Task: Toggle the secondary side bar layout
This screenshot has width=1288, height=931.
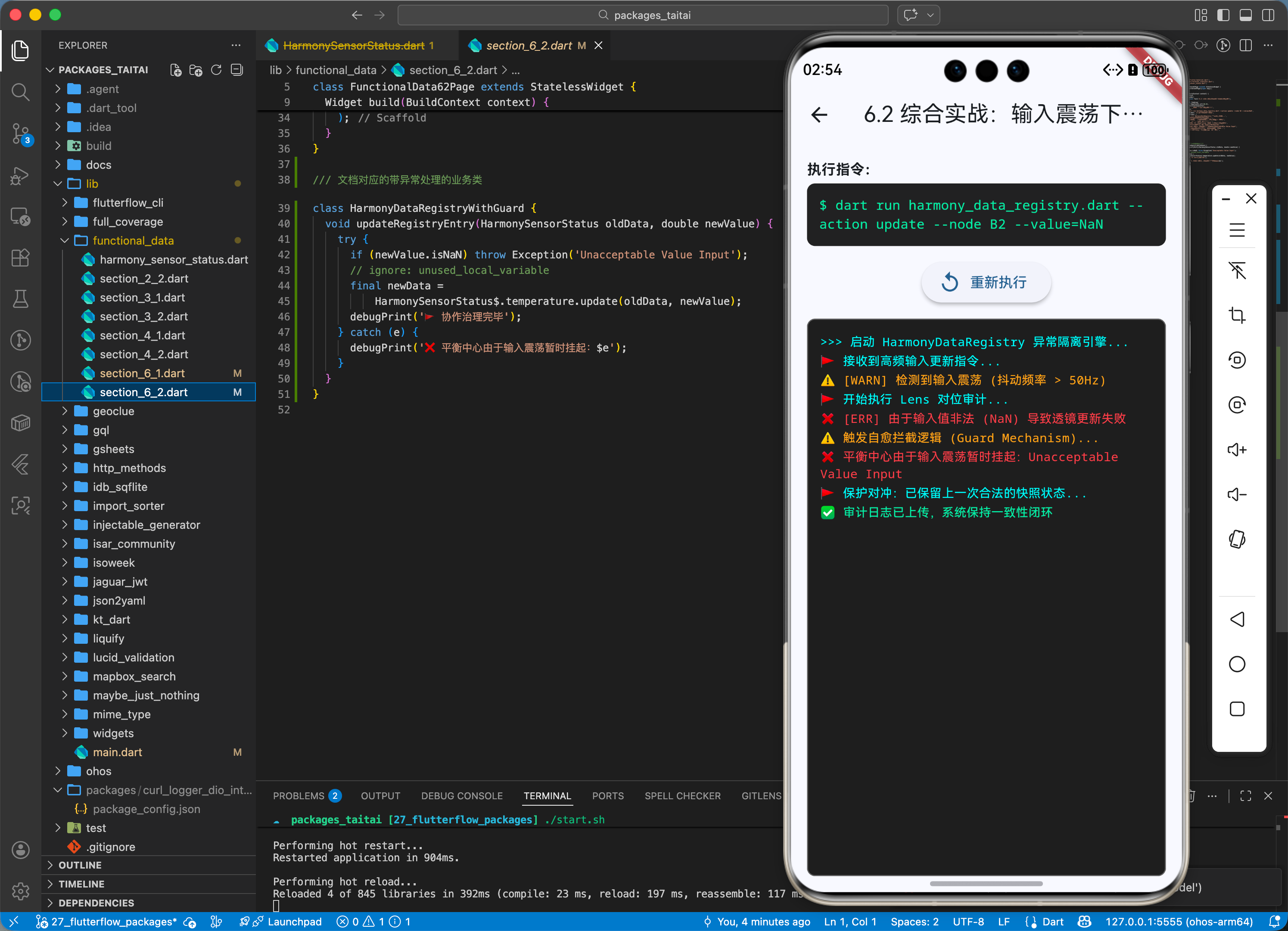Action: coord(1268,16)
